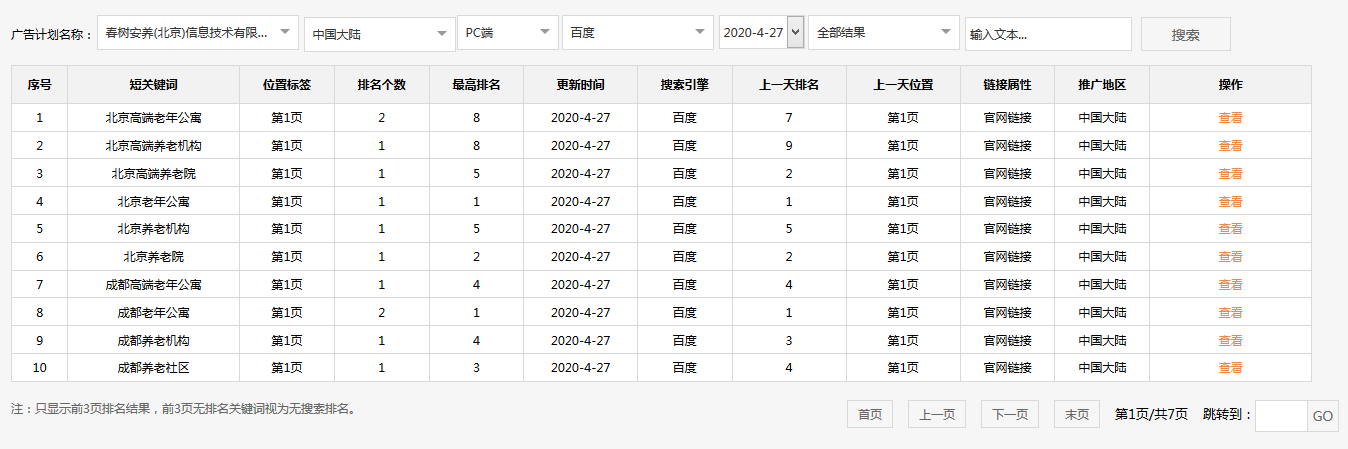Click the 搜索引擎 column header
1348x449 pixels.
[685, 85]
